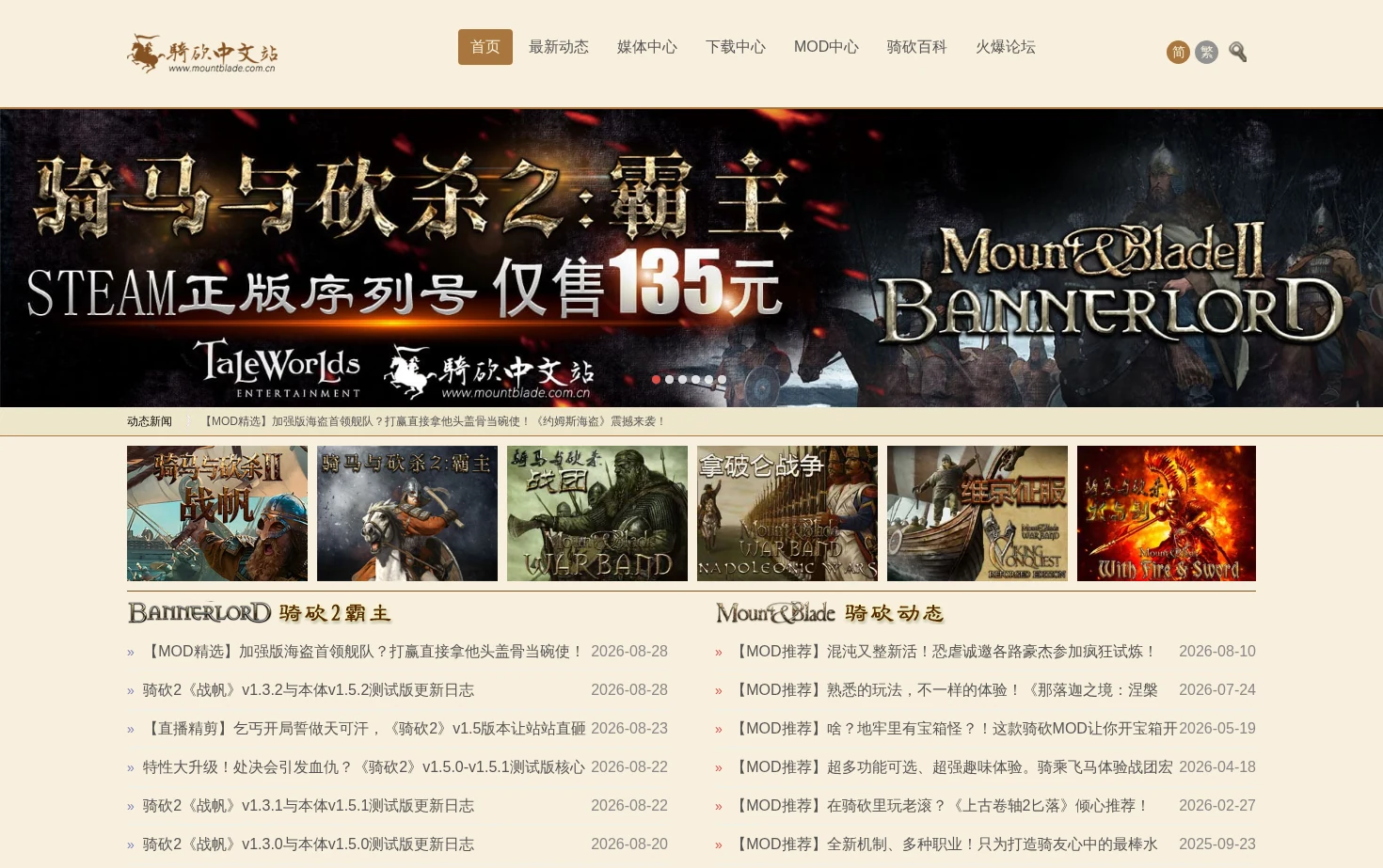Open 【MOD推荐】上古卷轴2匕落 article

point(940,806)
